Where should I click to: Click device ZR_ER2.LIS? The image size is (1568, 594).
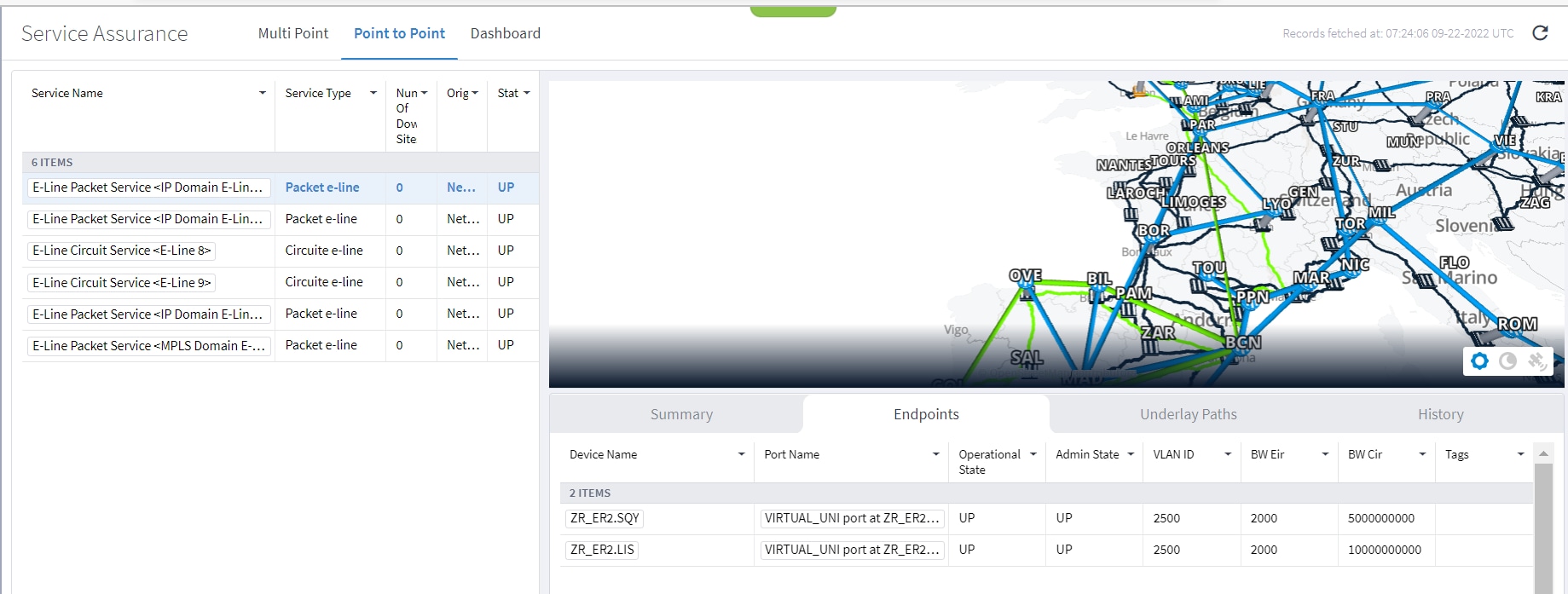[602, 550]
